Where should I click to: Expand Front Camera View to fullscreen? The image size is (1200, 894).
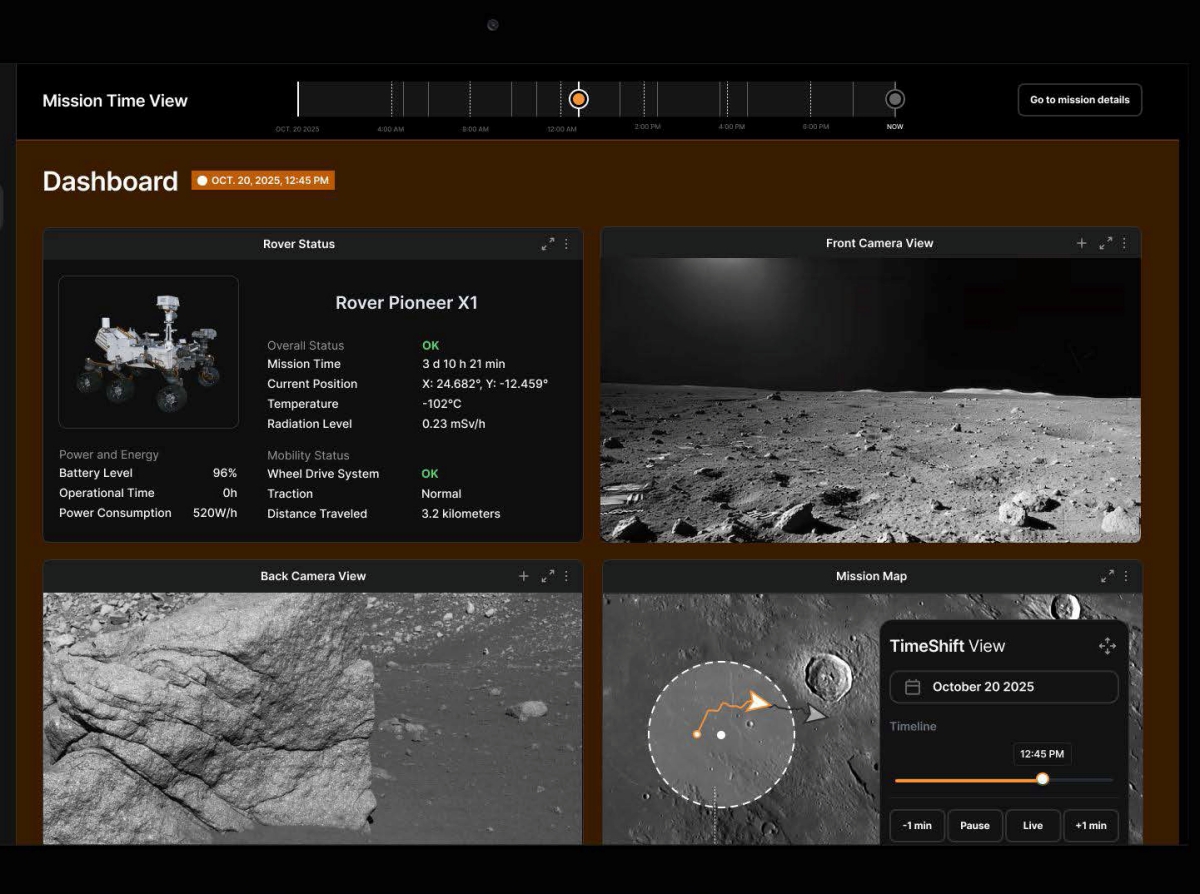[x=1105, y=243]
